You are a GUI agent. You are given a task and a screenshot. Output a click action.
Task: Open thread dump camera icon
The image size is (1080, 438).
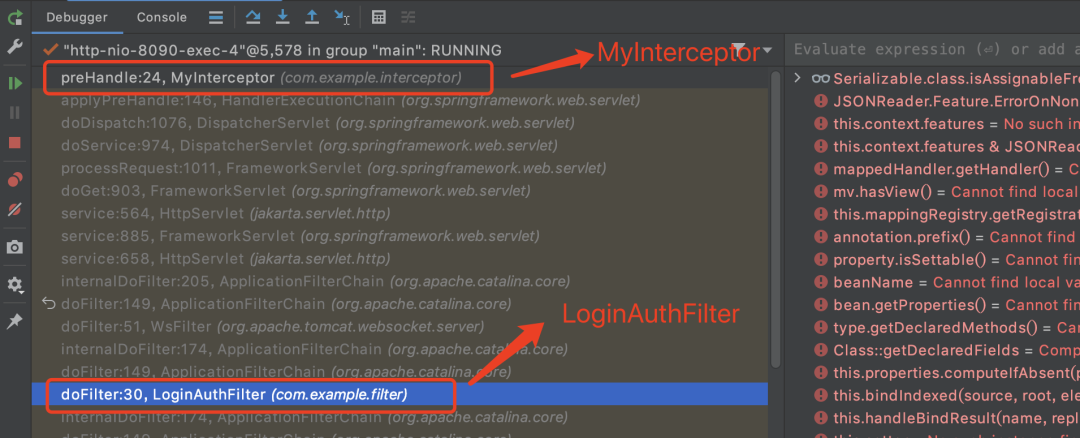(14, 247)
